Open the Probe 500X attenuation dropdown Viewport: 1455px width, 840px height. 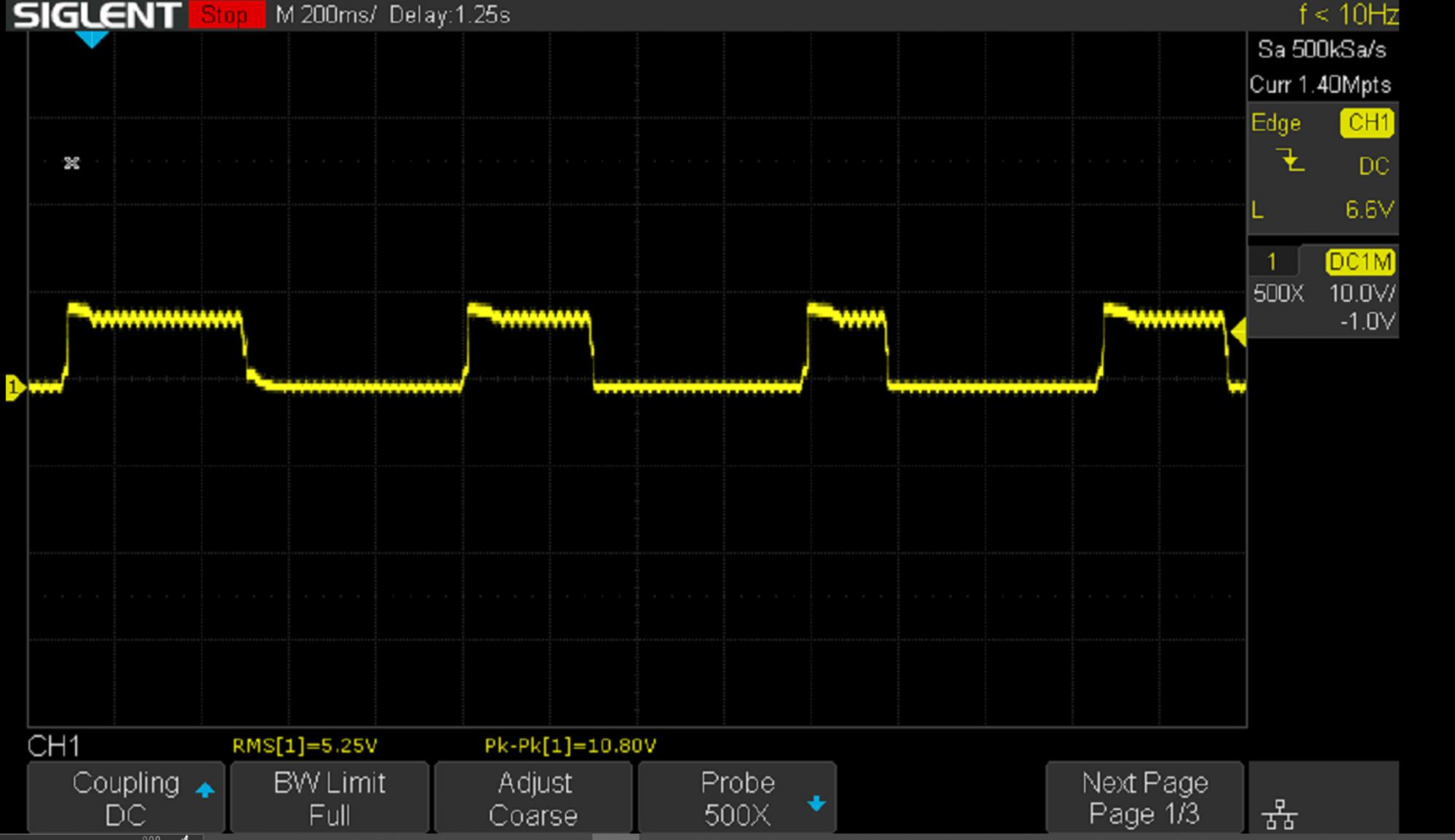[737, 798]
